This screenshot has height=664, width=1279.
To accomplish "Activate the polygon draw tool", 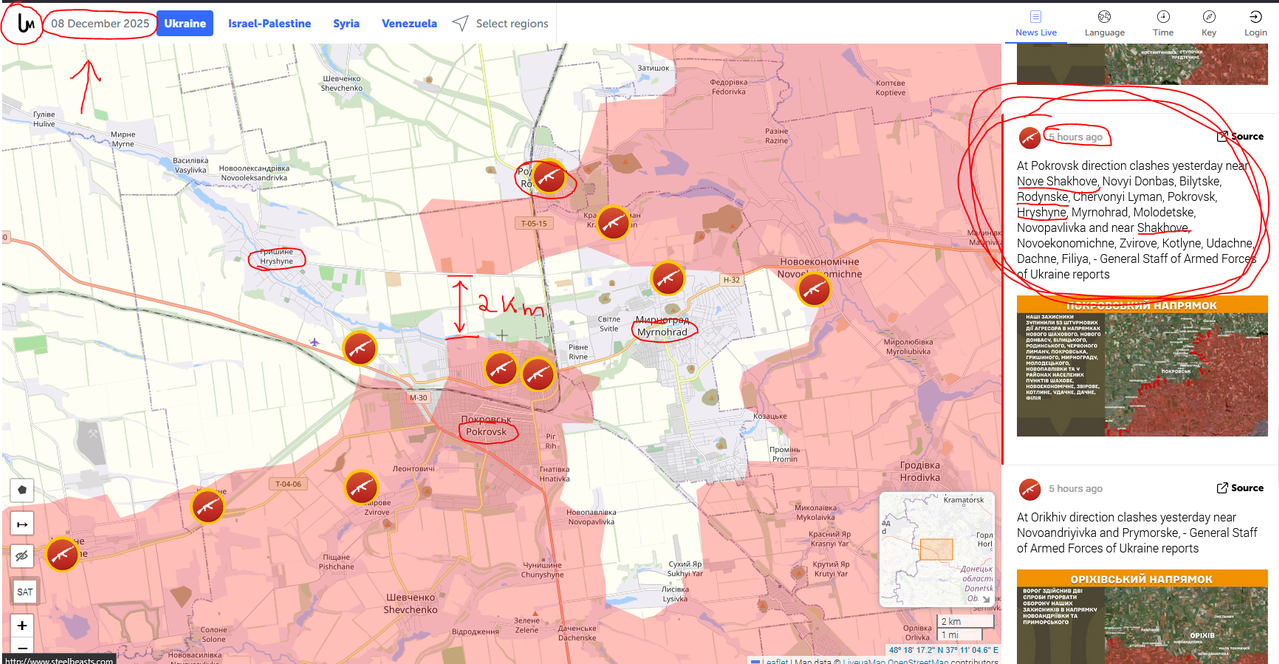I will click(22, 490).
